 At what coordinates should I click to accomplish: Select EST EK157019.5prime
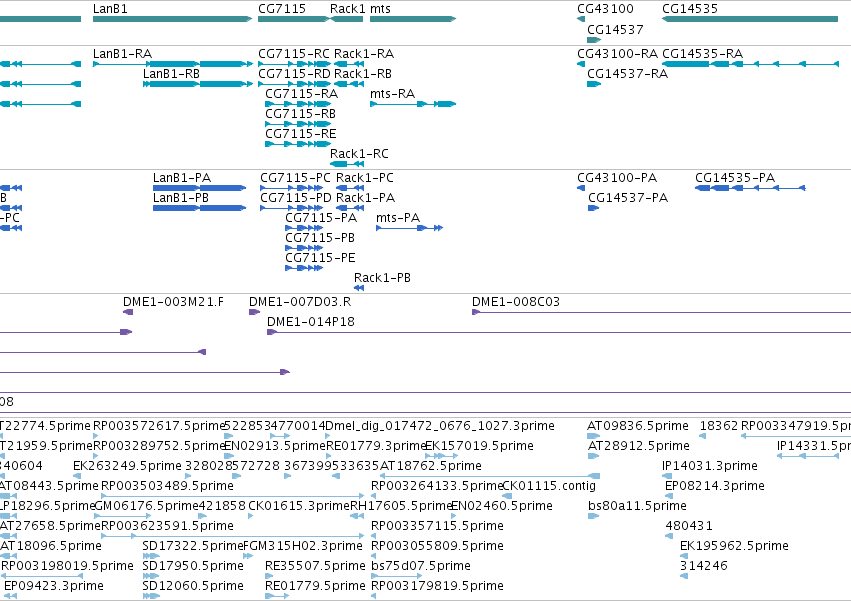click(441, 456)
